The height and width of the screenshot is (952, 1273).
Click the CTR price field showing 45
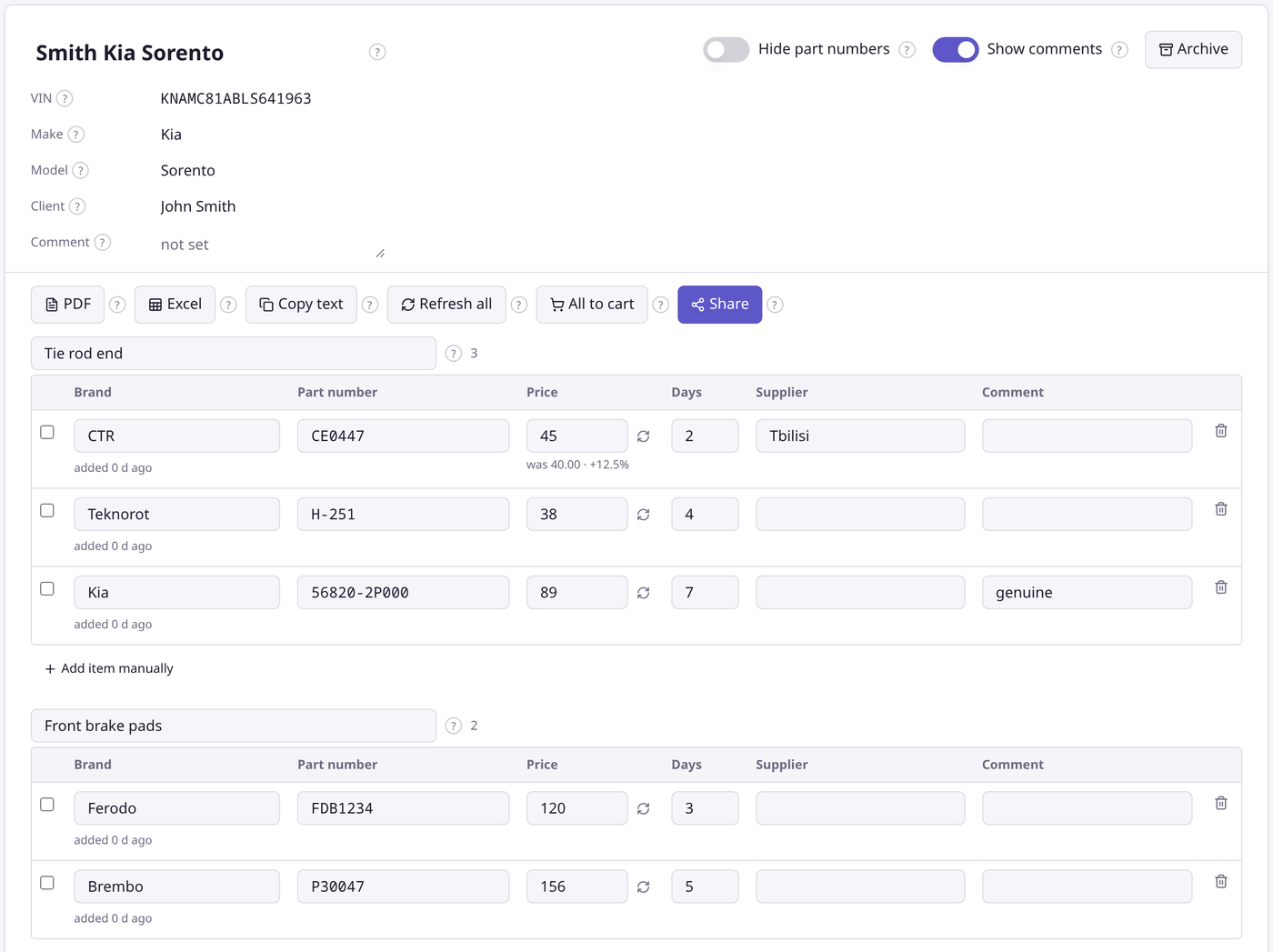[577, 436]
